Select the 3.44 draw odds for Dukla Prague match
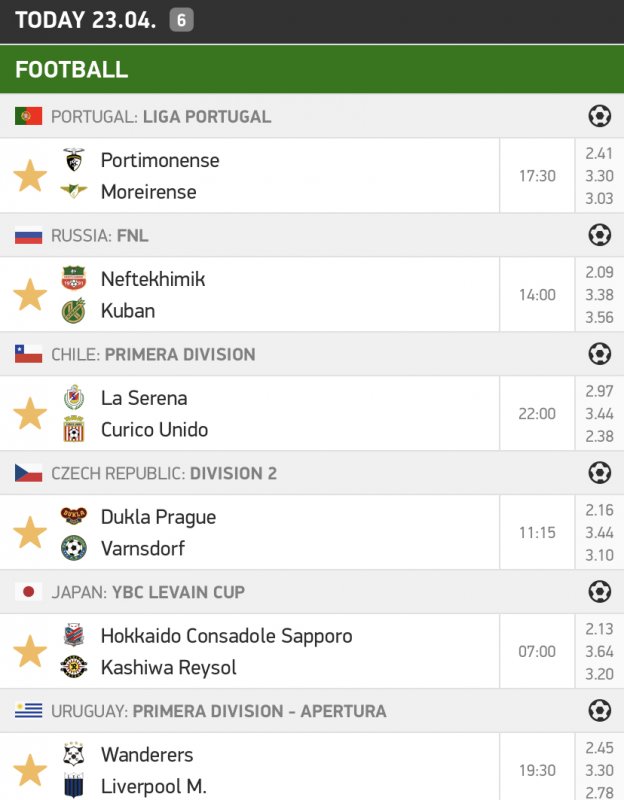The width and height of the screenshot is (624, 800). pyautogui.click(x=600, y=532)
